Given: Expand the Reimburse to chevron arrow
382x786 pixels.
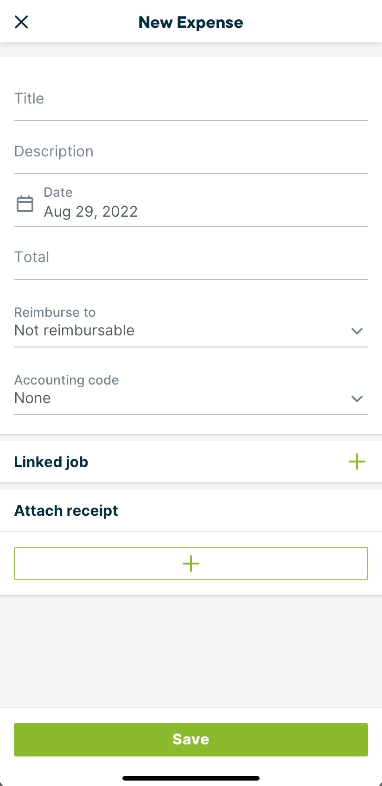Looking at the screenshot, I should click(x=356, y=331).
